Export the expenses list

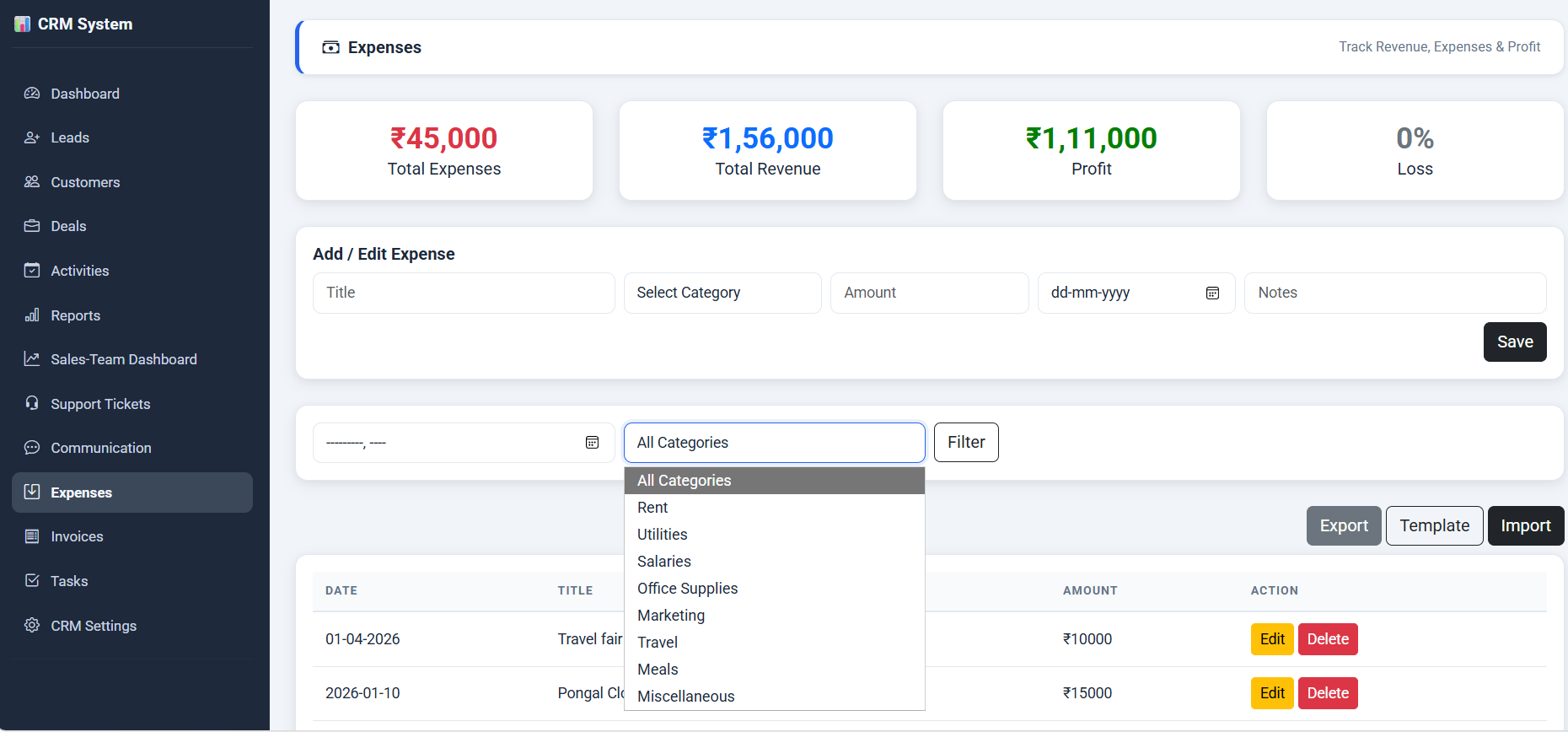[x=1344, y=525]
